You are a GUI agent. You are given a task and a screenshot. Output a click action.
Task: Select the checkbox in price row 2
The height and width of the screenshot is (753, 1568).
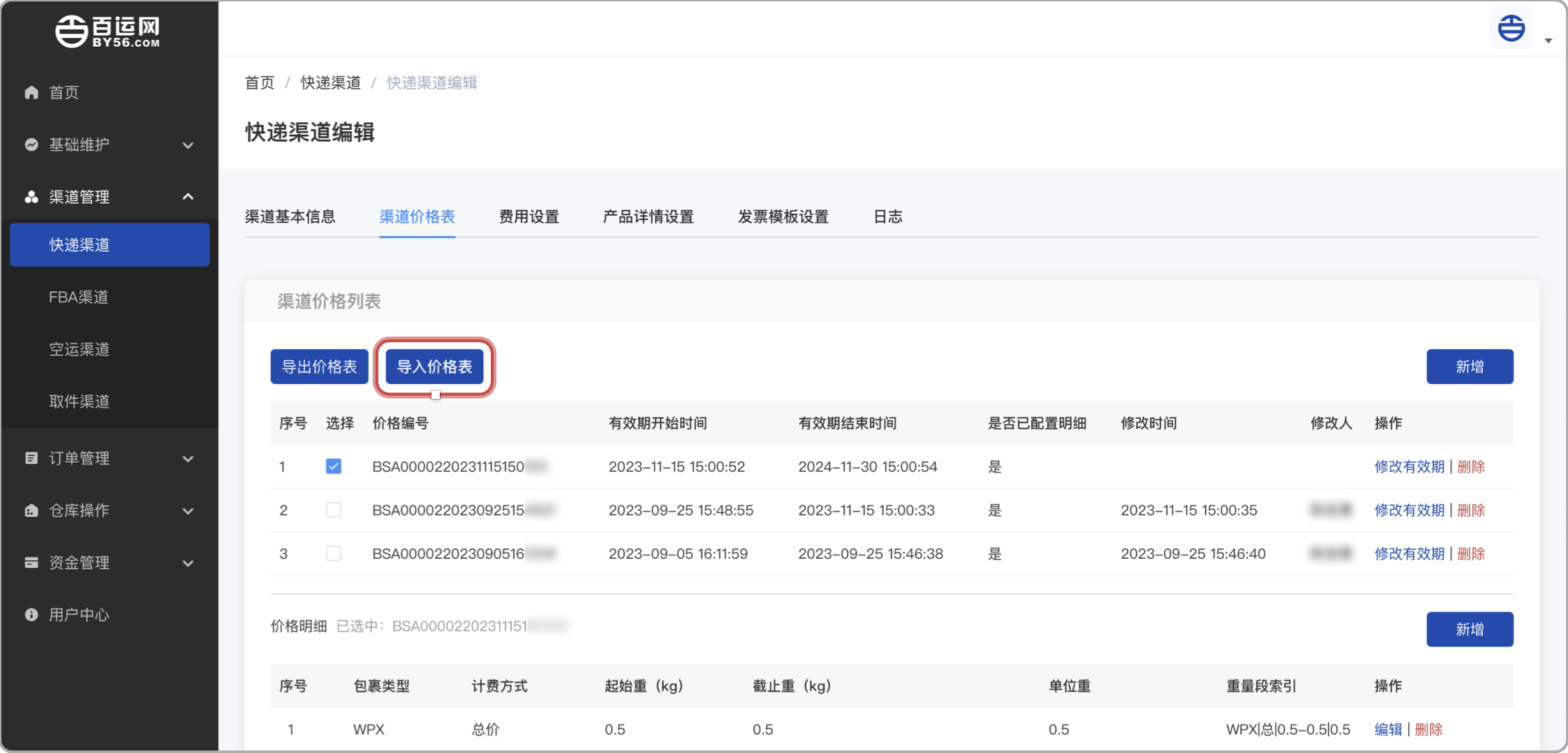pyautogui.click(x=334, y=510)
